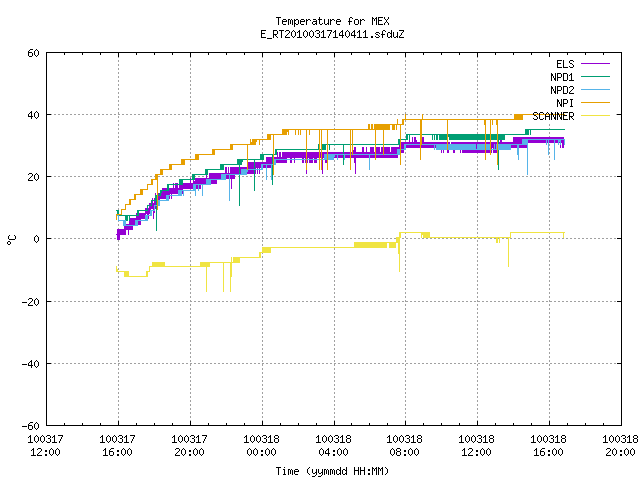Click the y-axis label -20

click(x=30, y=302)
